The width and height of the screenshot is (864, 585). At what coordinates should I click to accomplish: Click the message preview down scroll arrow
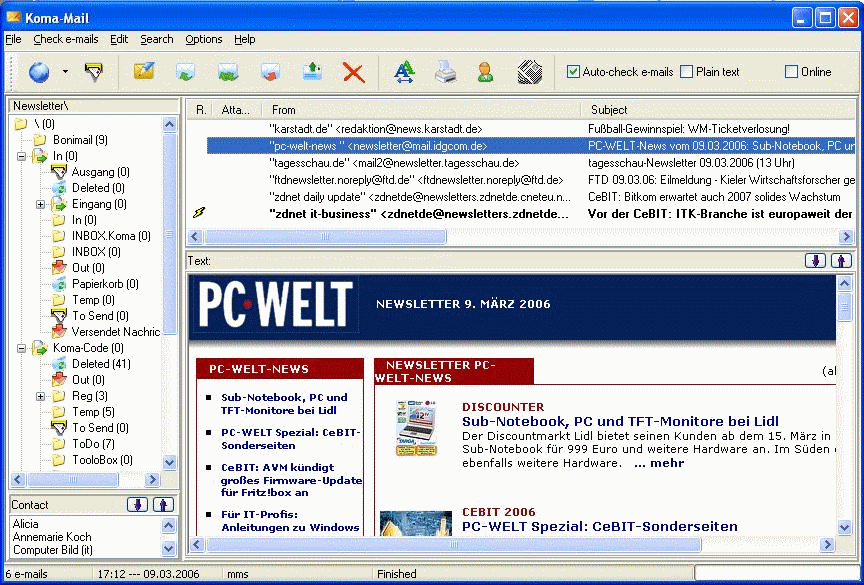(845, 527)
